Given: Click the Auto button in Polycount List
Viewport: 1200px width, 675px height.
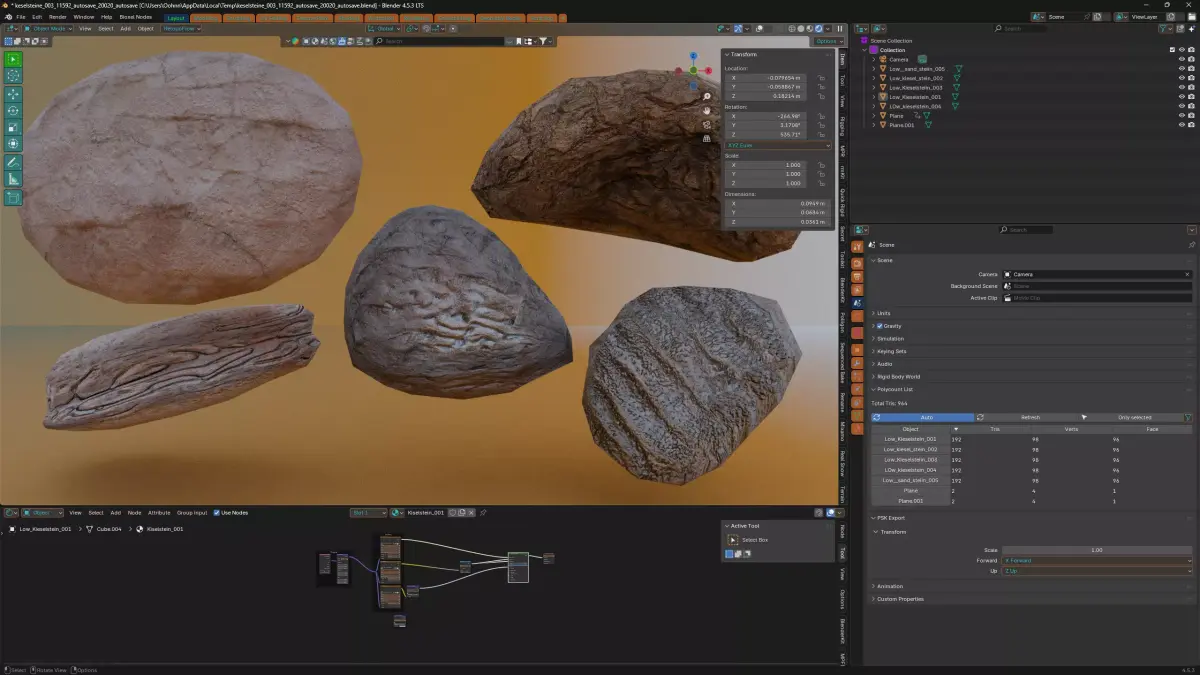Looking at the screenshot, I should (927, 417).
